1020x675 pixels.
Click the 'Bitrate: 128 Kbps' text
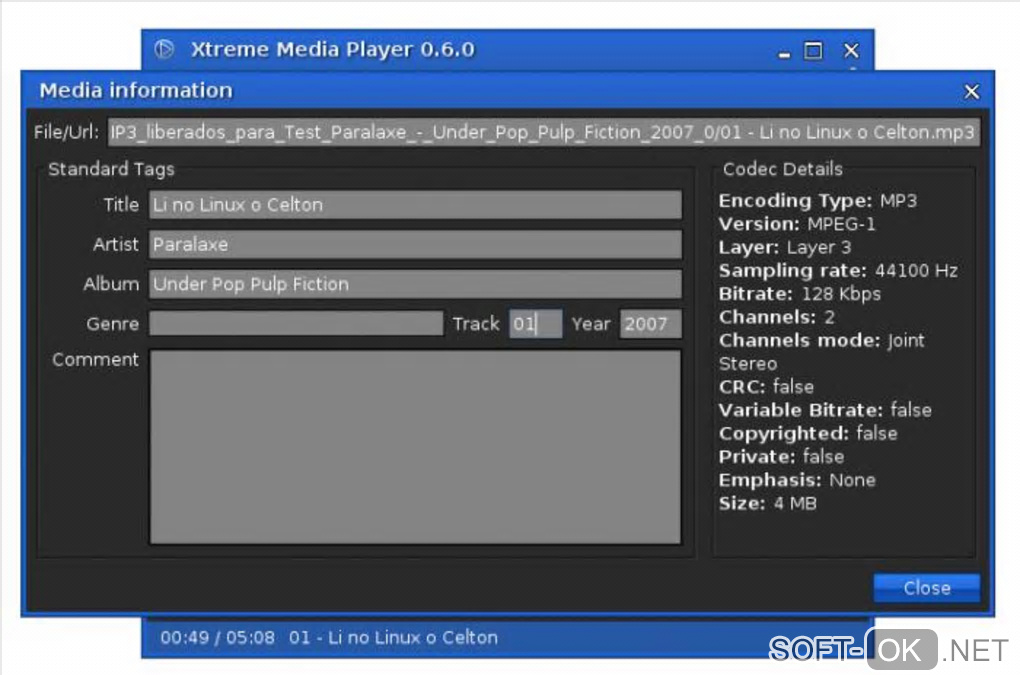coord(799,294)
